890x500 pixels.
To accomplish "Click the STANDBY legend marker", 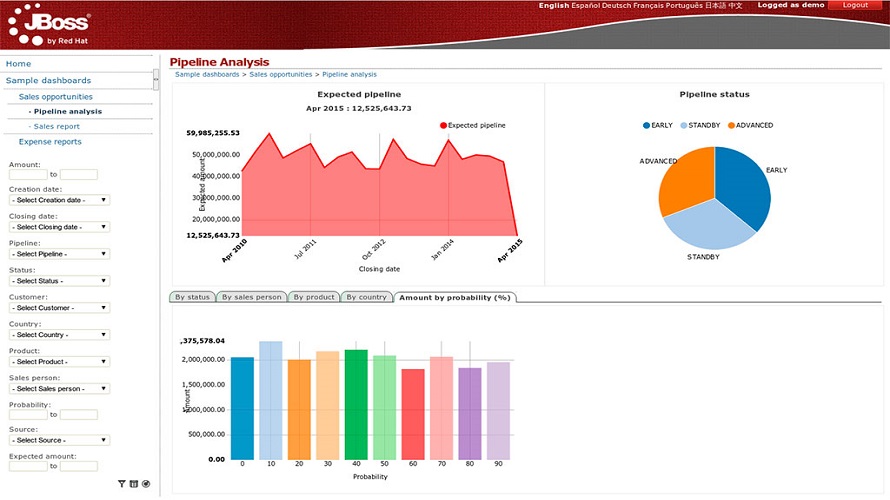I will tap(683, 125).
